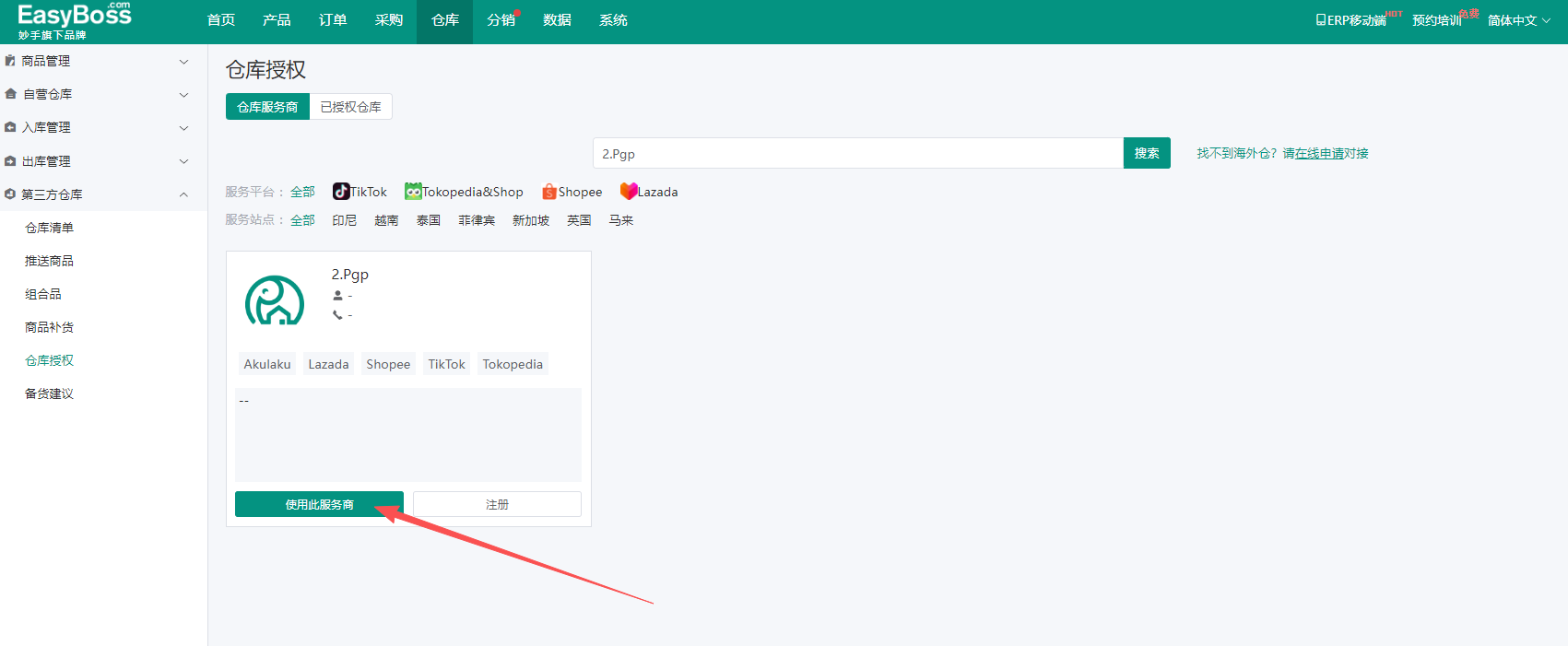Click the 仓库授权 page heading
The height and width of the screenshot is (646, 1568).
point(265,70)
